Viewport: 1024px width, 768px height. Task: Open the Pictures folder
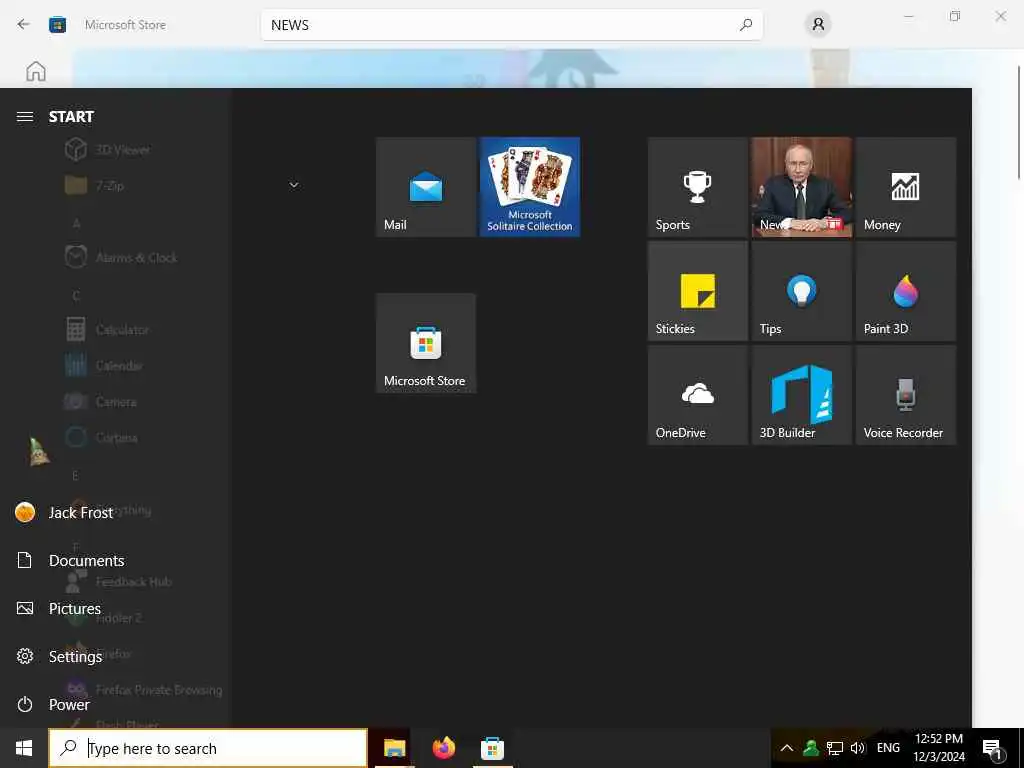(x=116, y=609)
